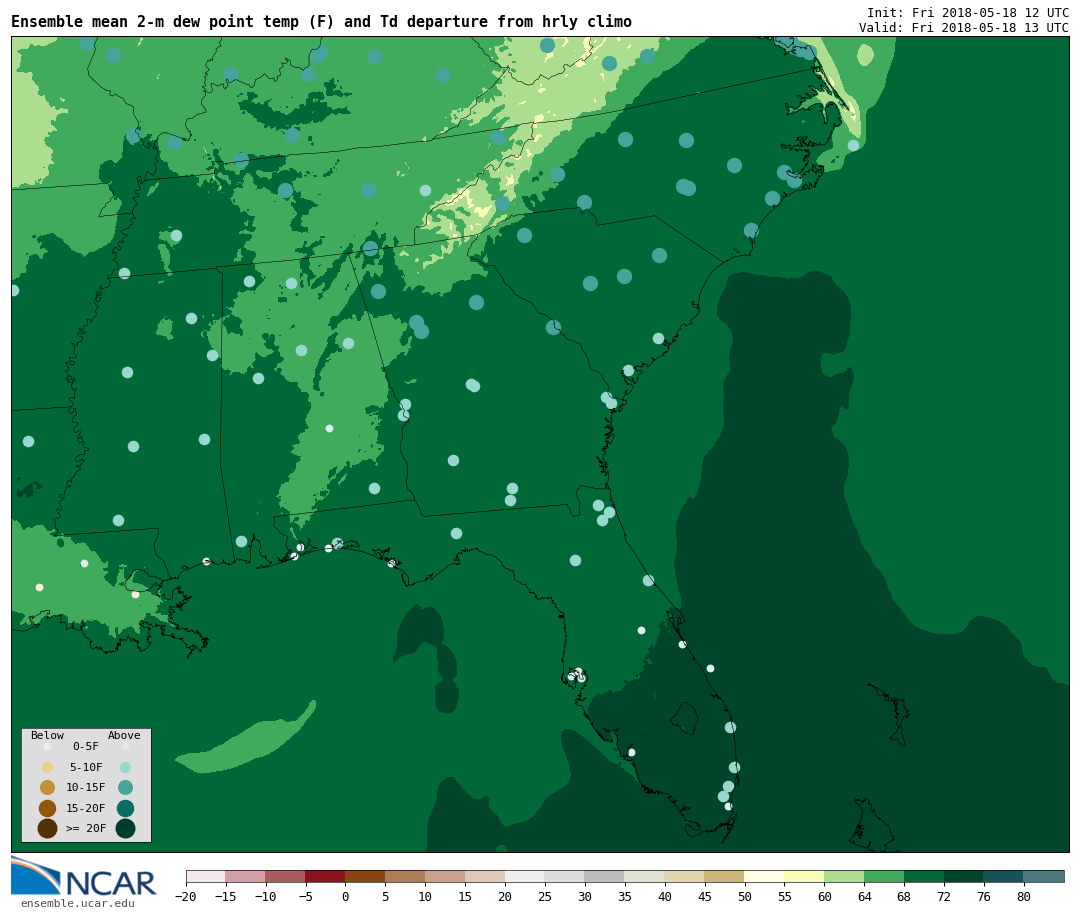Click the Above 15-20F dark teal legend circle
The image size is (1080, 915).
tap(125, 808)
